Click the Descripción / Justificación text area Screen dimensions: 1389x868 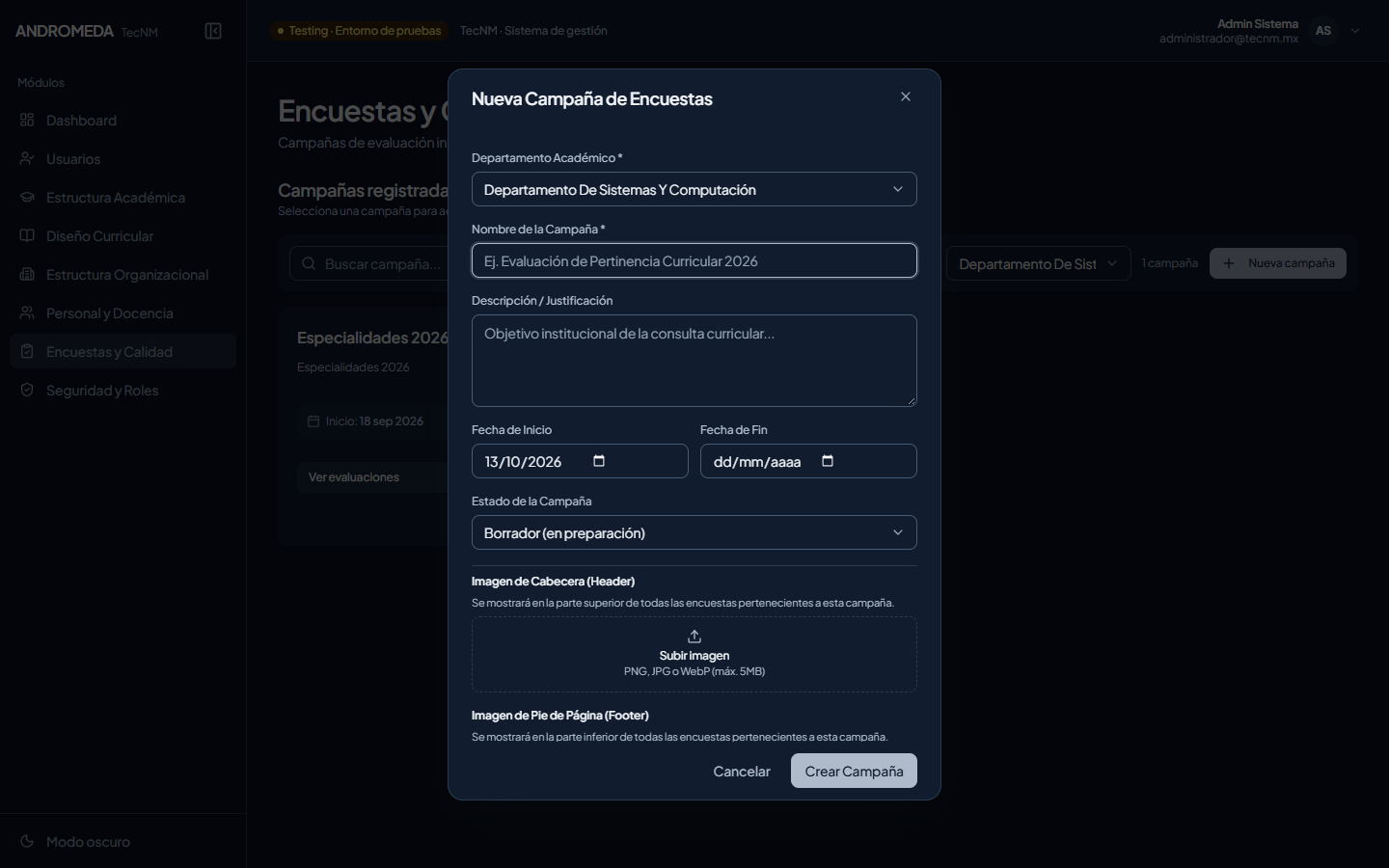click(x=694, y=361)
